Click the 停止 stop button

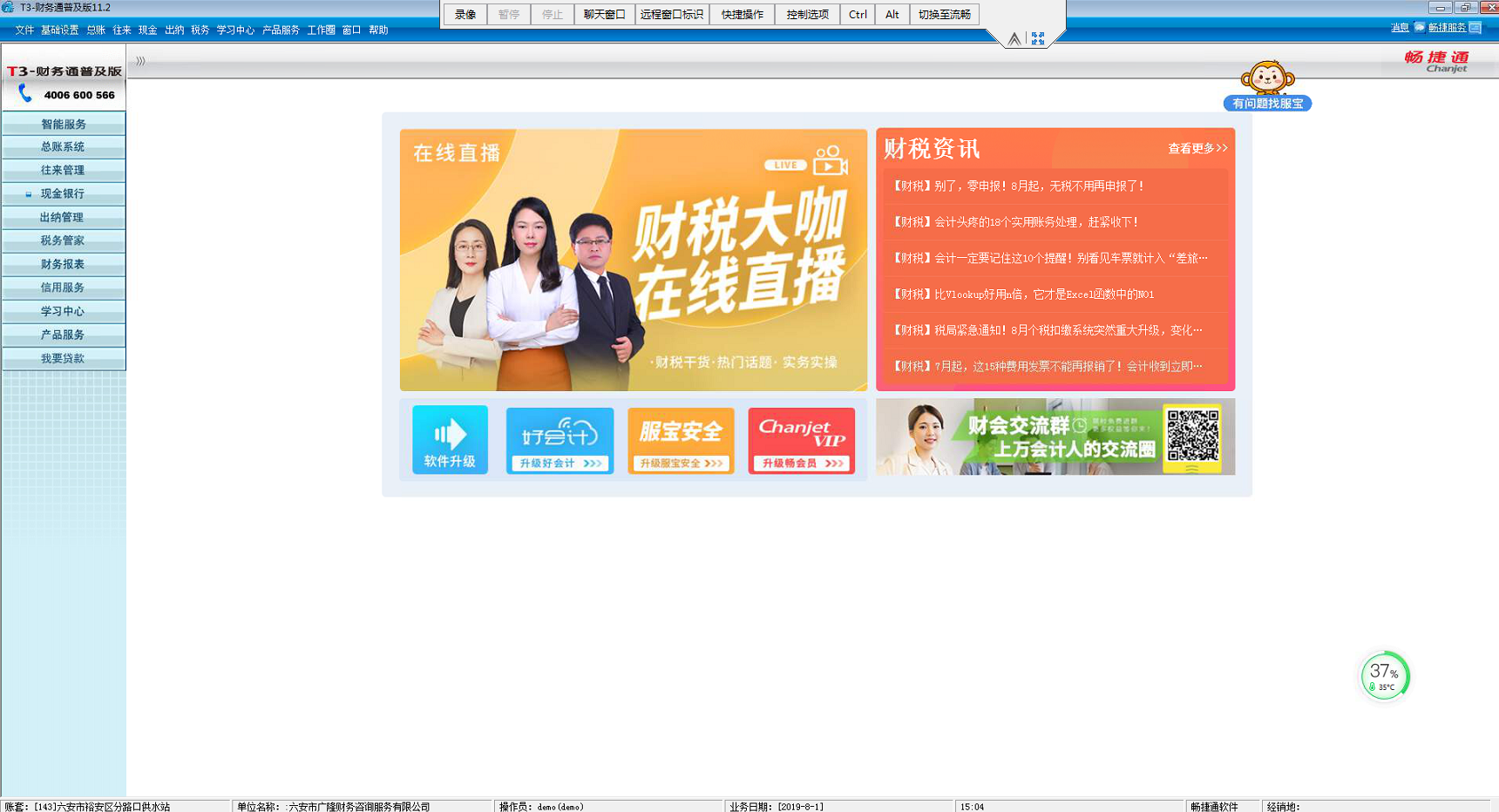pyautogui.click(x=553, y=14)
